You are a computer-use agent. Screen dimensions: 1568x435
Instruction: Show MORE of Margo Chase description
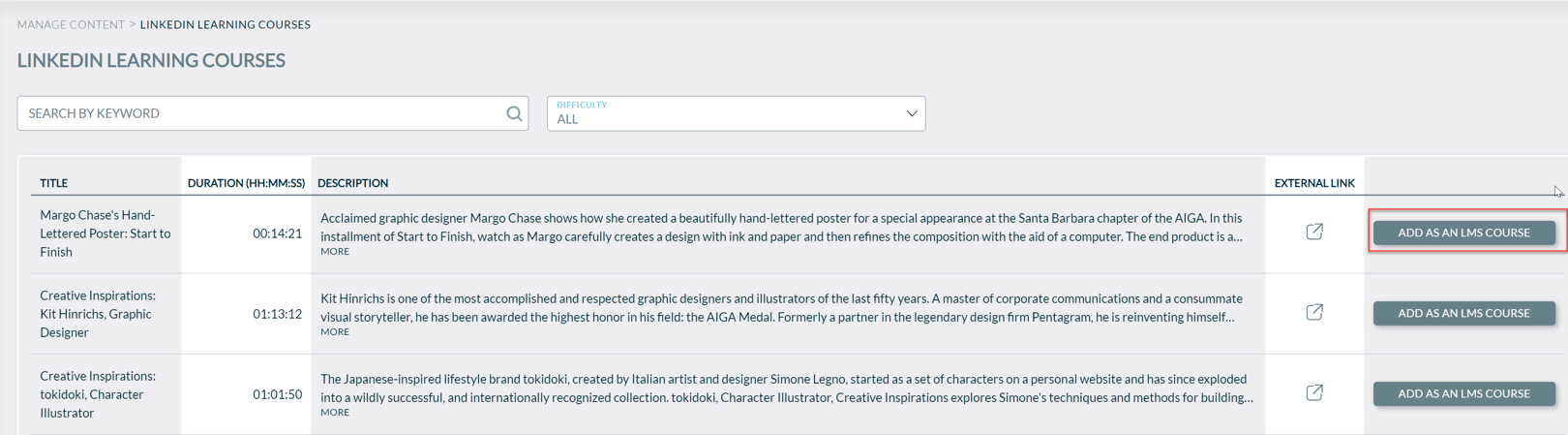pos(335,252)
